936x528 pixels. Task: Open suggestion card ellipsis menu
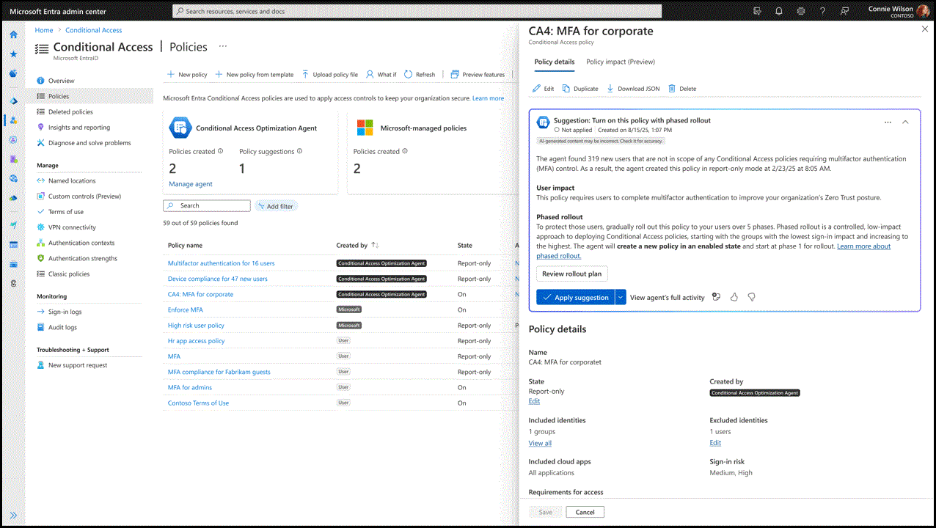[888, 122]
